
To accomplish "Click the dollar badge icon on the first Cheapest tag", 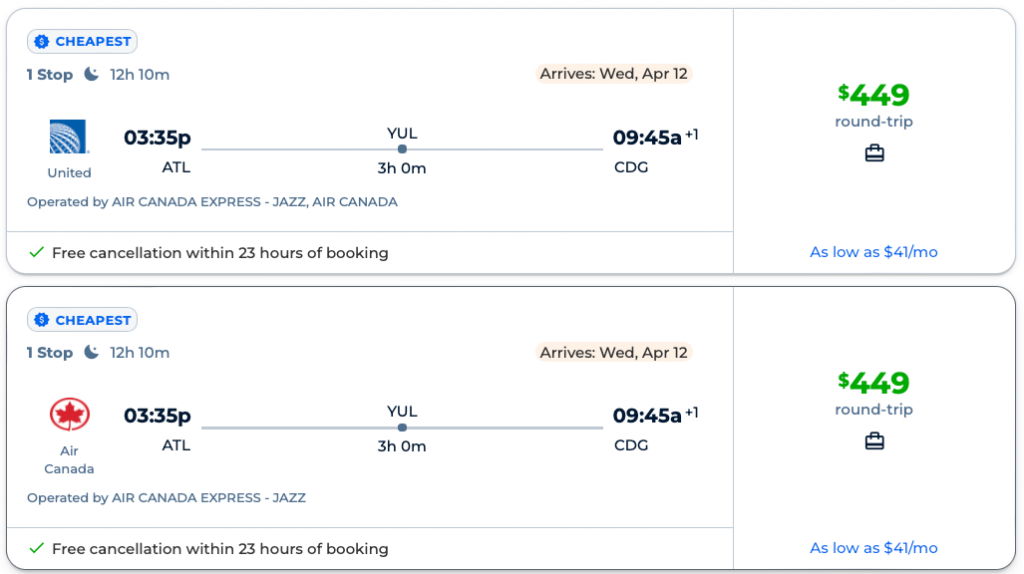I will coord(42,42).
